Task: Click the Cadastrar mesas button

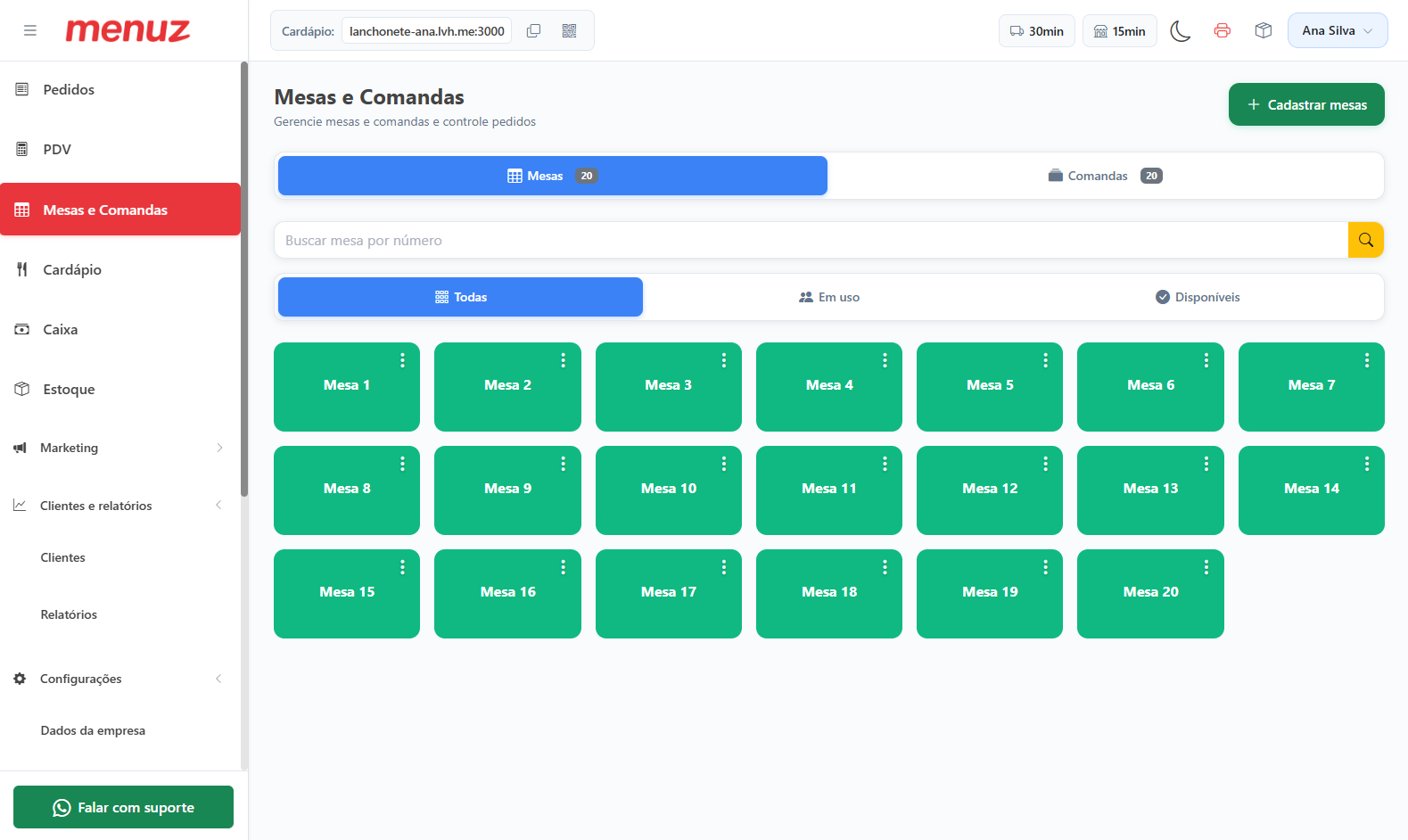Action: (x=1306, y=104)
